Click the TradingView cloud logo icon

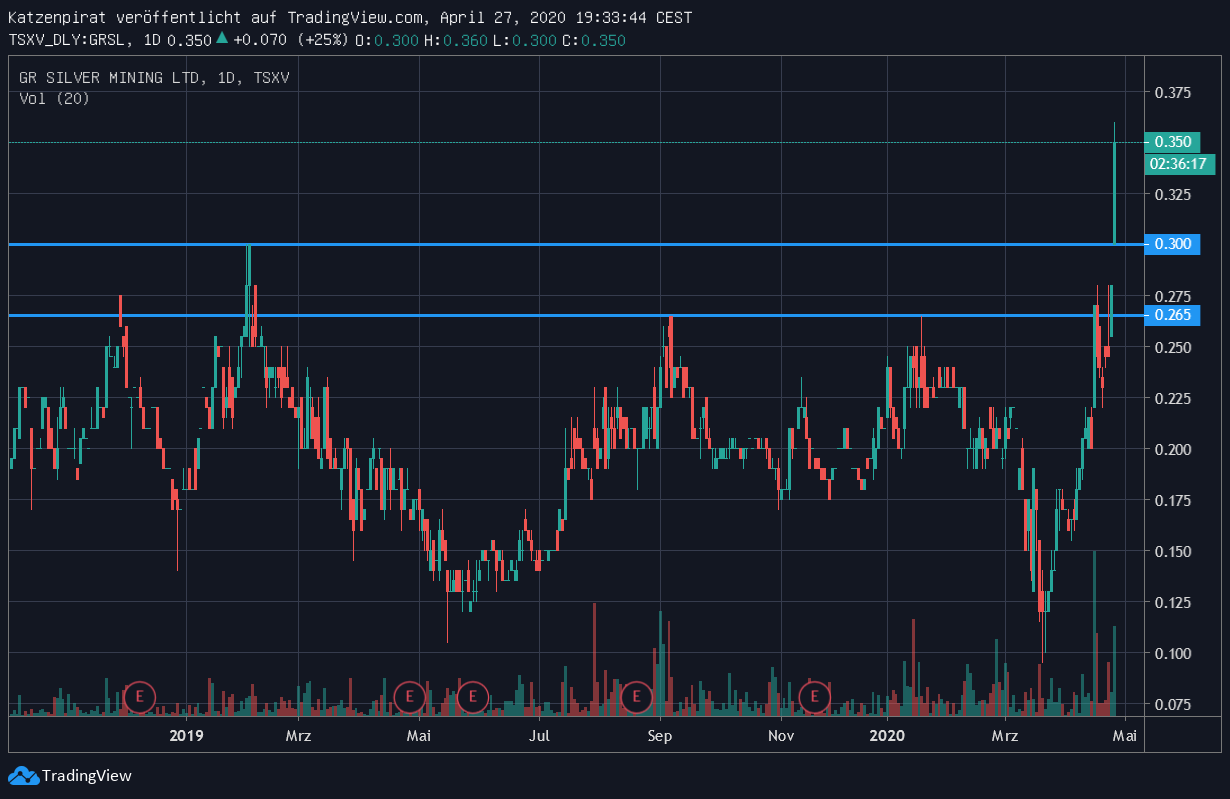pos(23,775)
